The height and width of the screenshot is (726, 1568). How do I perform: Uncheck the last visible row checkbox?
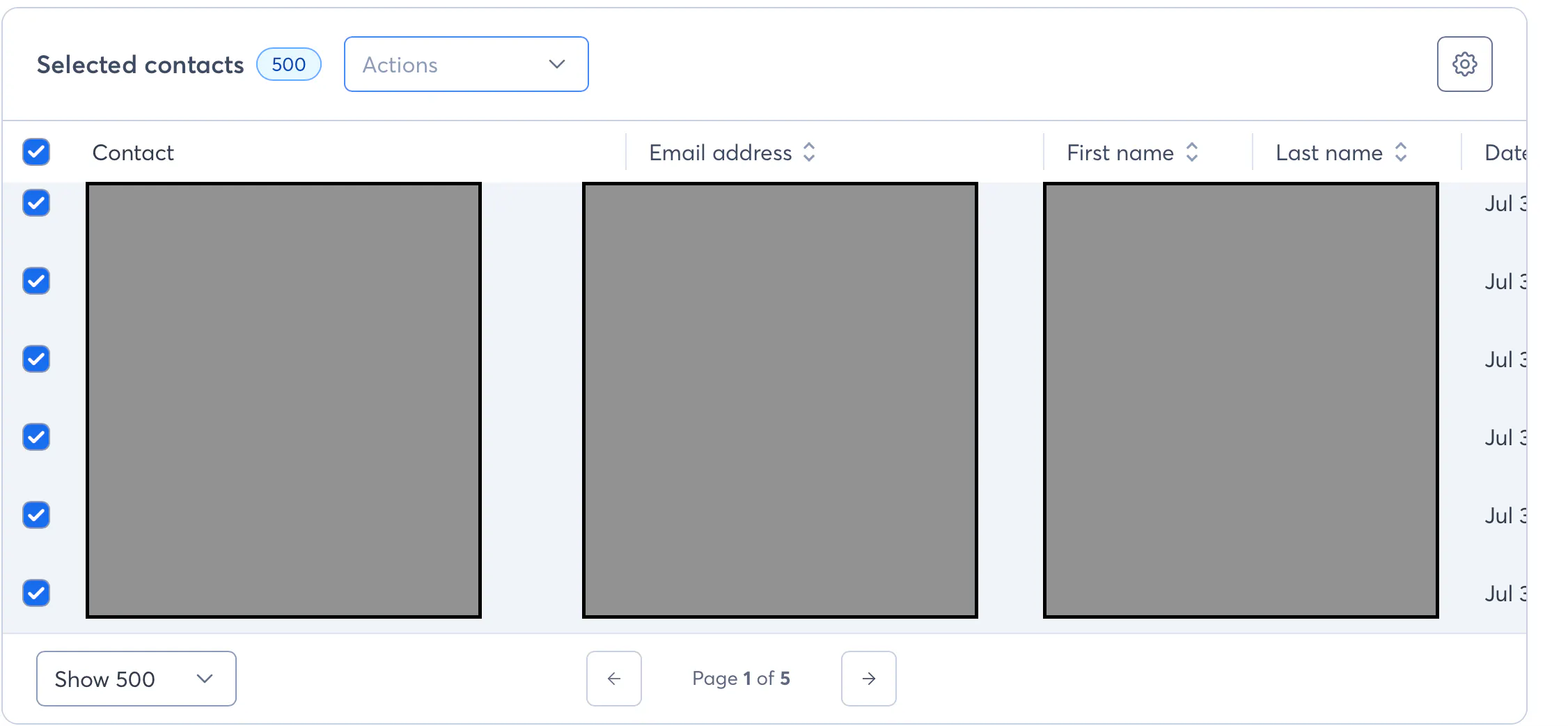click(36, 593)
